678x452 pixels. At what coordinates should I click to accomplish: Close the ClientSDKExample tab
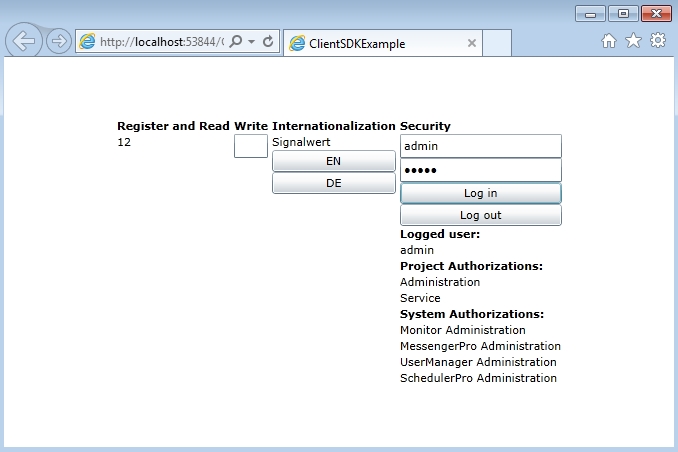472,43
